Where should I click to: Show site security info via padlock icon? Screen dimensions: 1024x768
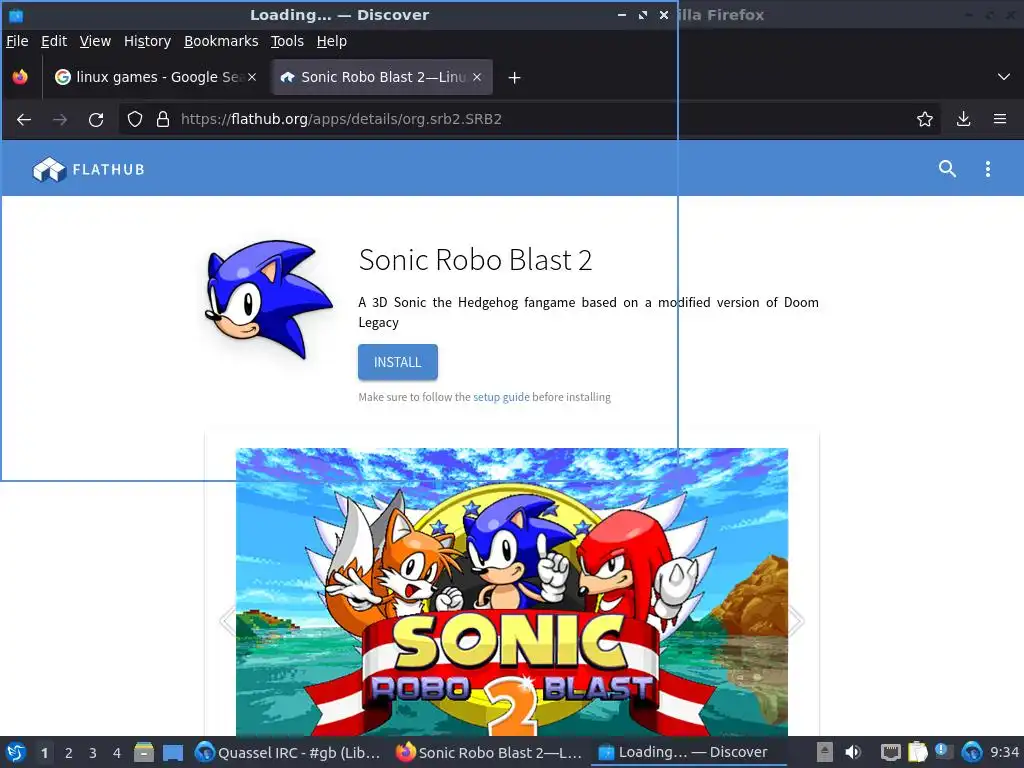[163, 119]
